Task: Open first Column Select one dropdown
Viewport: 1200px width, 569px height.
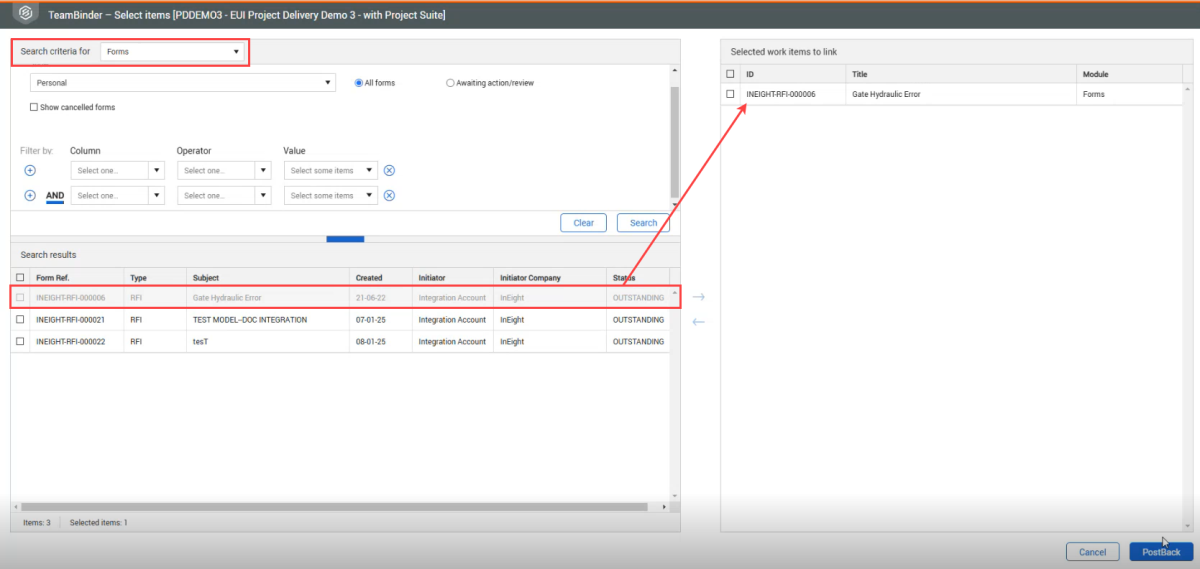Action: [117, 171]
